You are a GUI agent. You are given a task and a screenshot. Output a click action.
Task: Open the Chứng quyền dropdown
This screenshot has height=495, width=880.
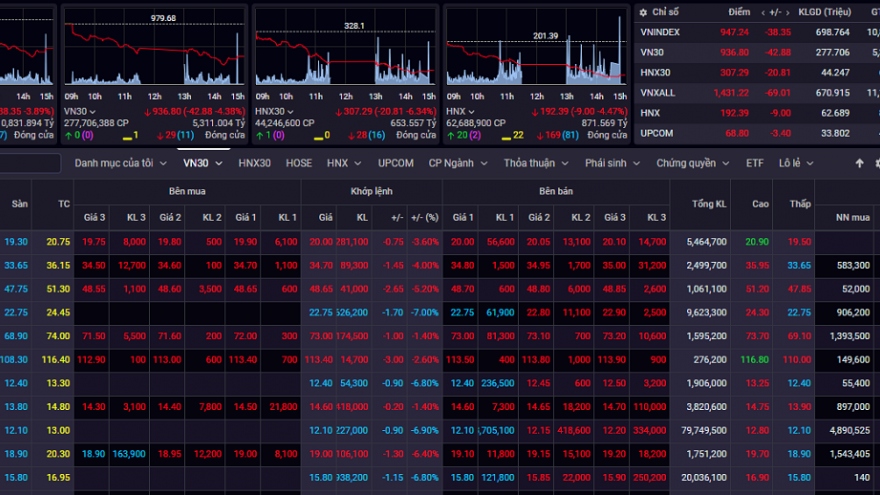[692, 163]
